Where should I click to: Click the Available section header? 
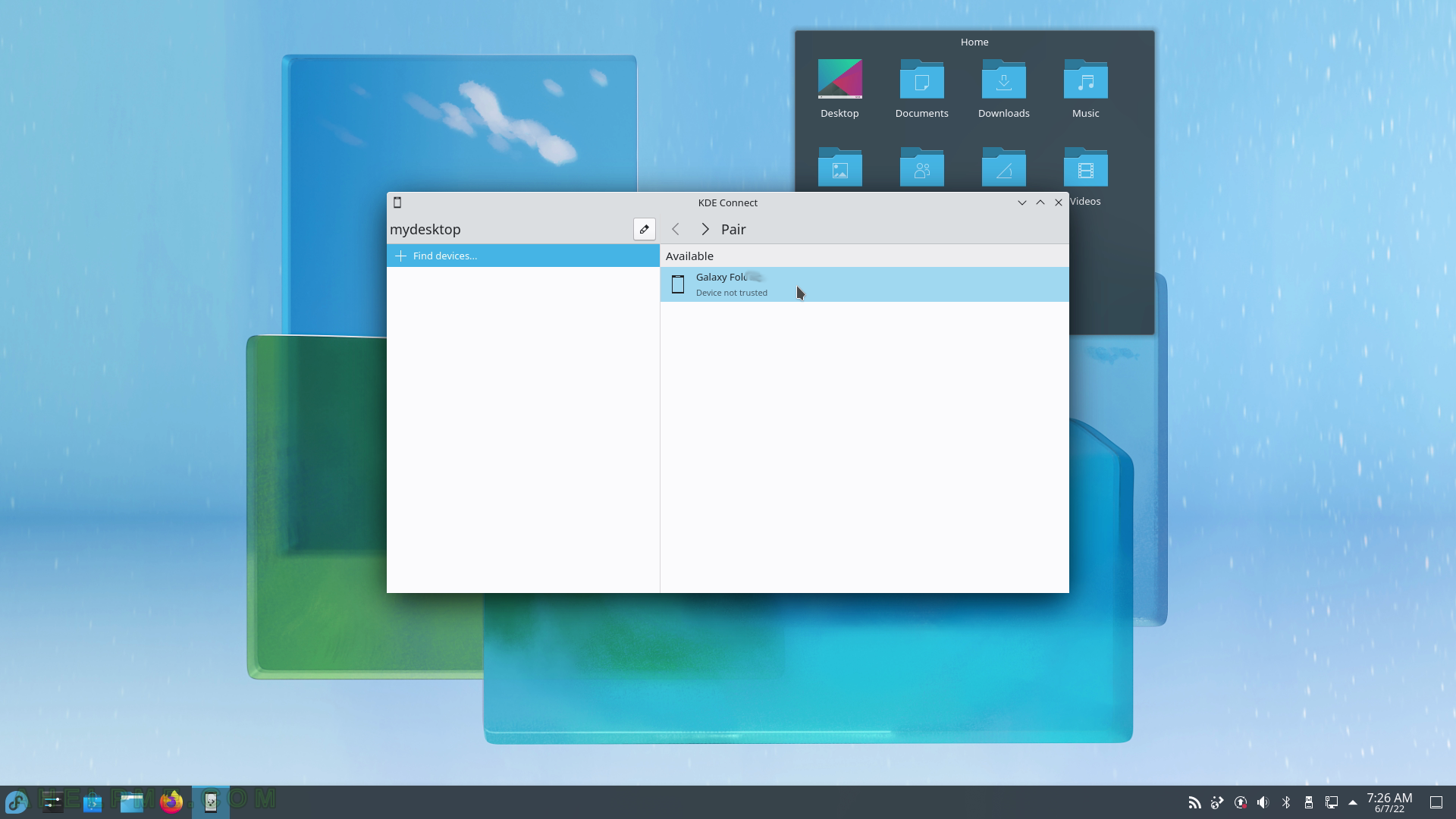pos(689,256)
